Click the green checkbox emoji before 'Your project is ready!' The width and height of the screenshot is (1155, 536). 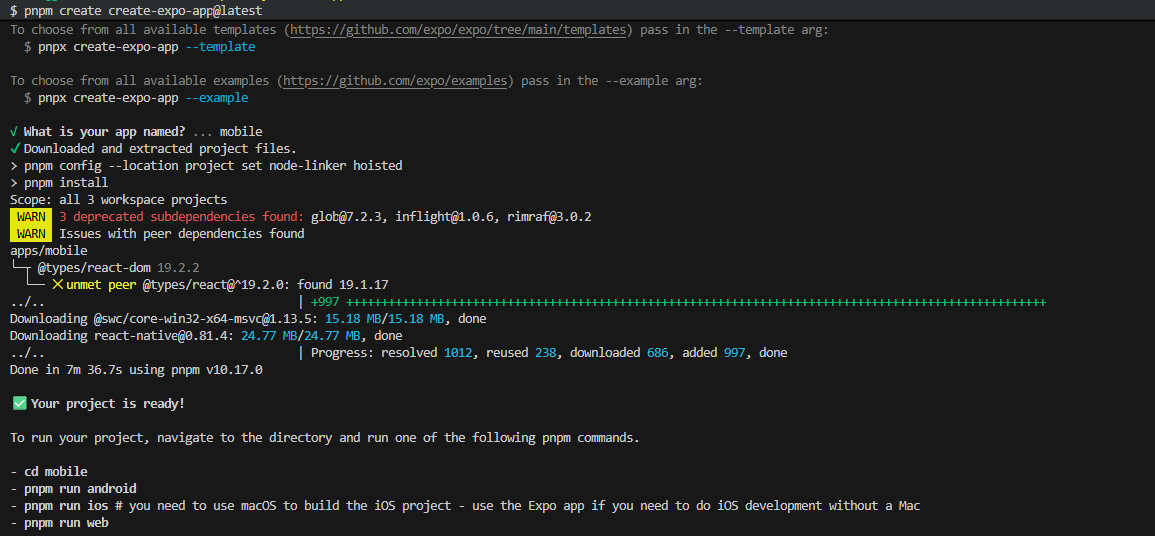(x=20, y=403)
